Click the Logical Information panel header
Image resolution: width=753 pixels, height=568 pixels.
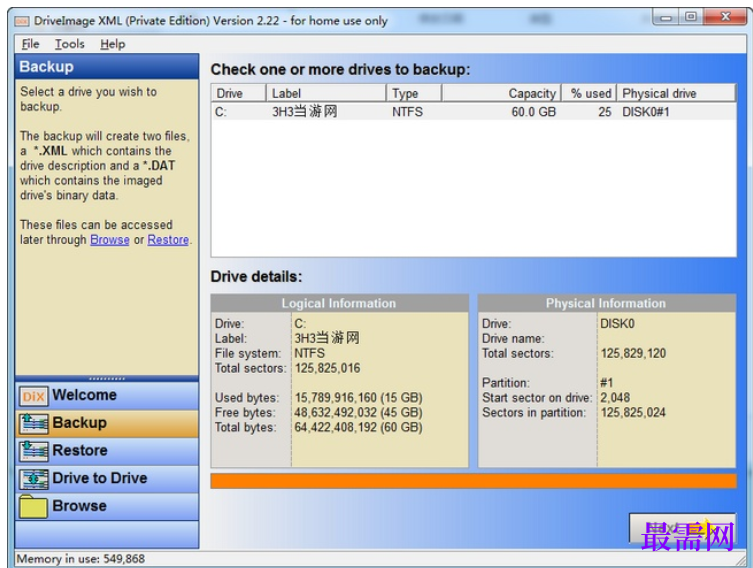click(340, 303)
